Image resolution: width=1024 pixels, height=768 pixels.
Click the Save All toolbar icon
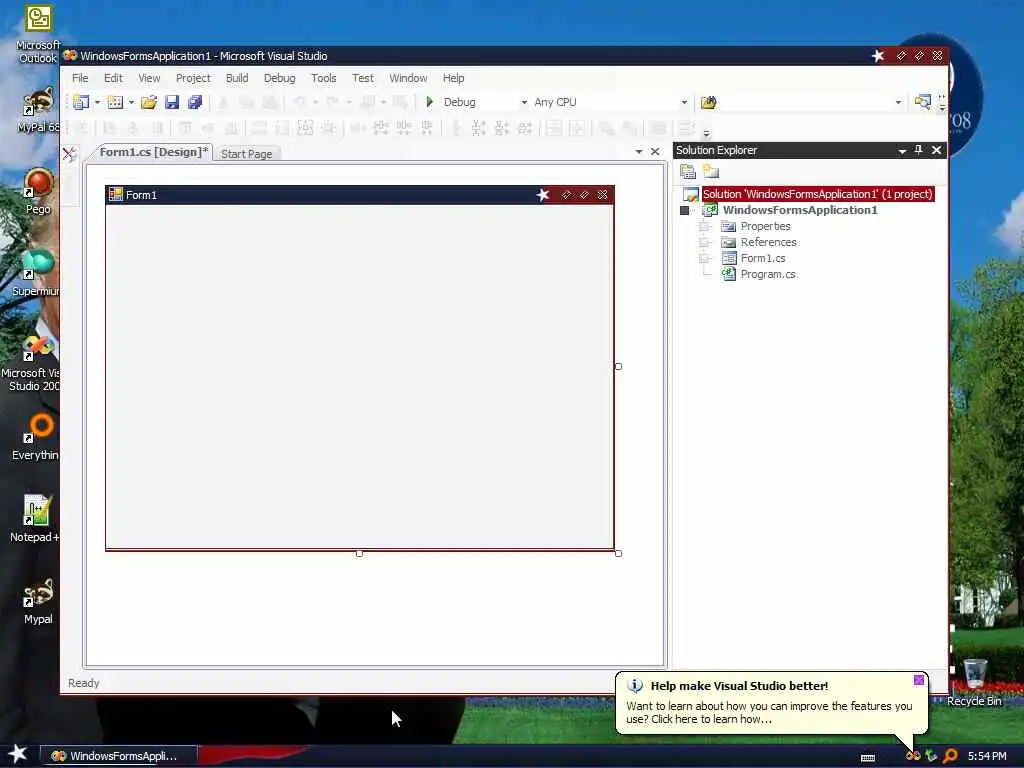195,102
